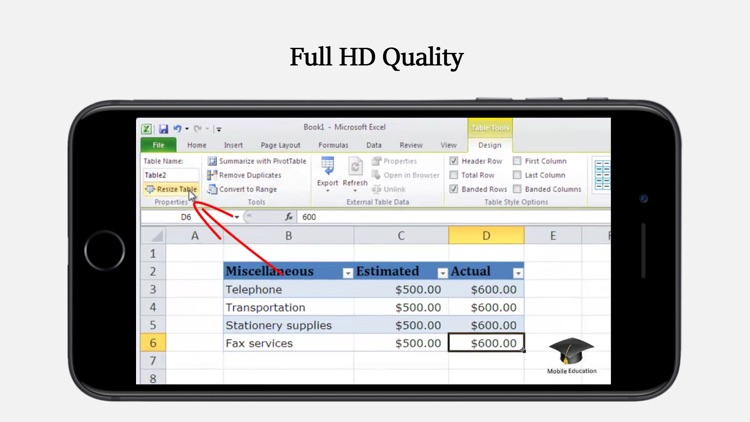The height and width of the screenshot is (422, 750).
Task: Select row 6 header
Action: (x=153, y=343)
